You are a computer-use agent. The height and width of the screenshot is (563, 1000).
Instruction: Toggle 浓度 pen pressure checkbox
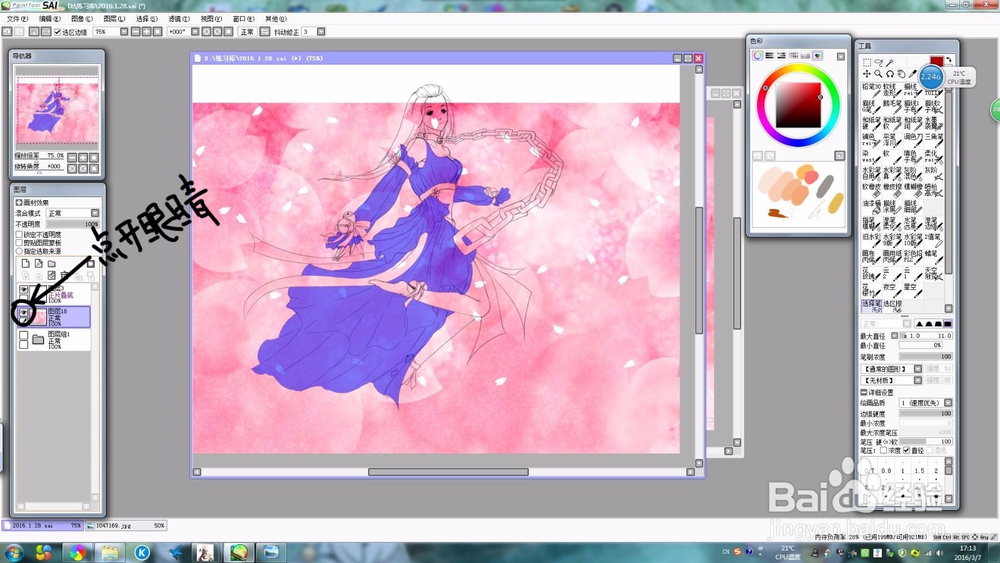[884, 450]
